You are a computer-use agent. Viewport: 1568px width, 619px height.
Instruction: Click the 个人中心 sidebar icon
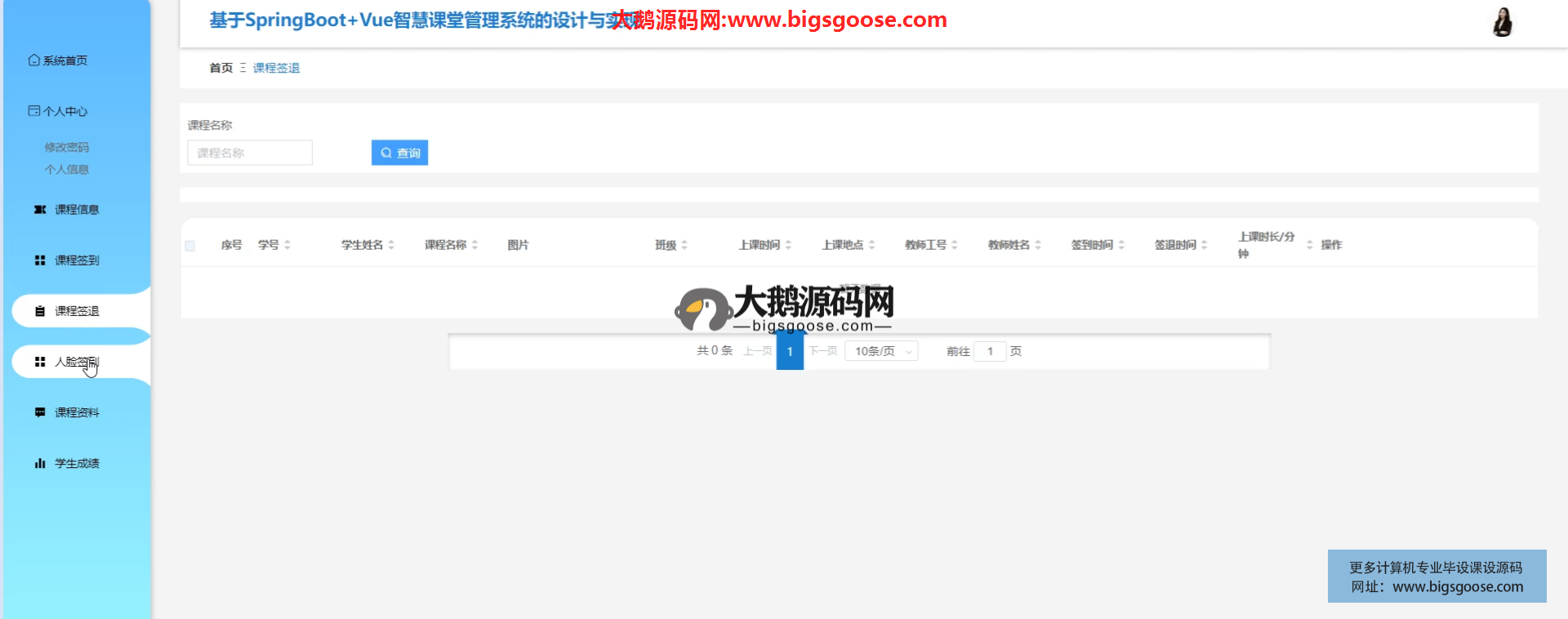(33, 111)
